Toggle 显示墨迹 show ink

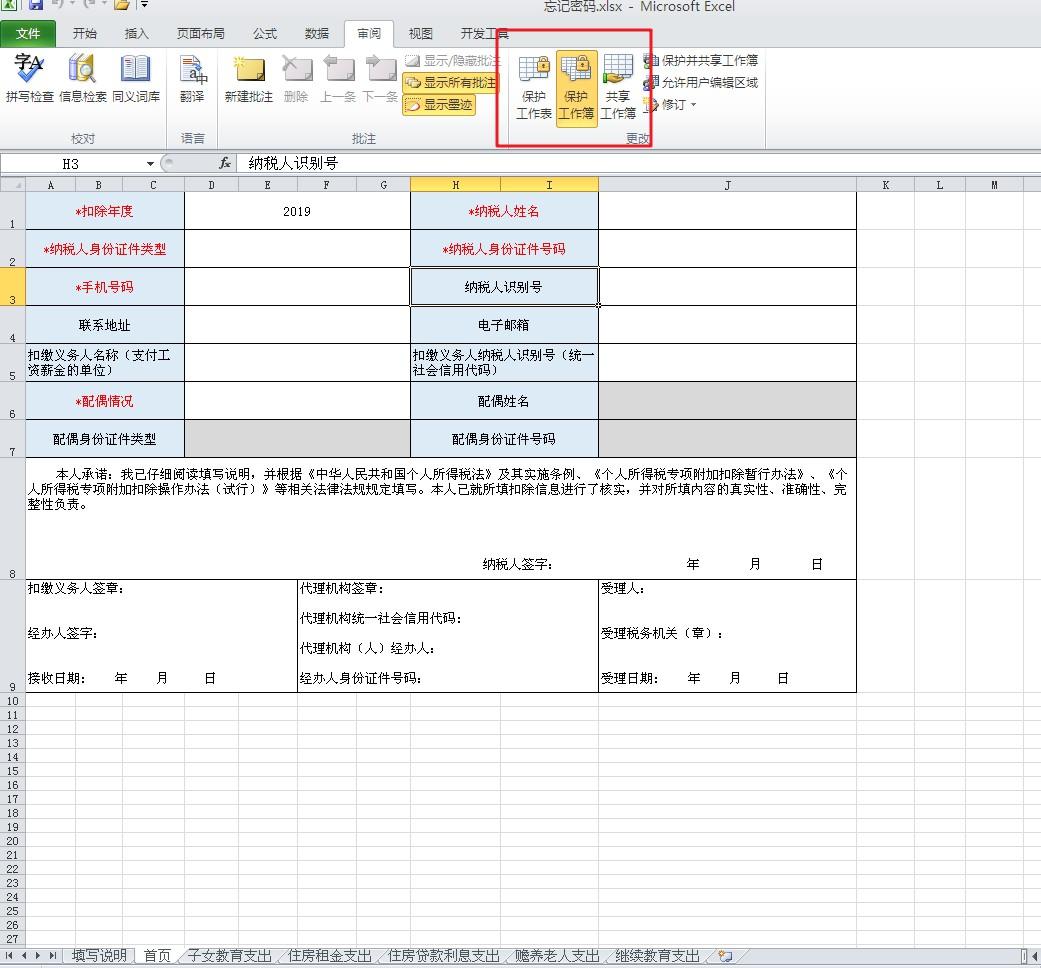coord(439,105)
